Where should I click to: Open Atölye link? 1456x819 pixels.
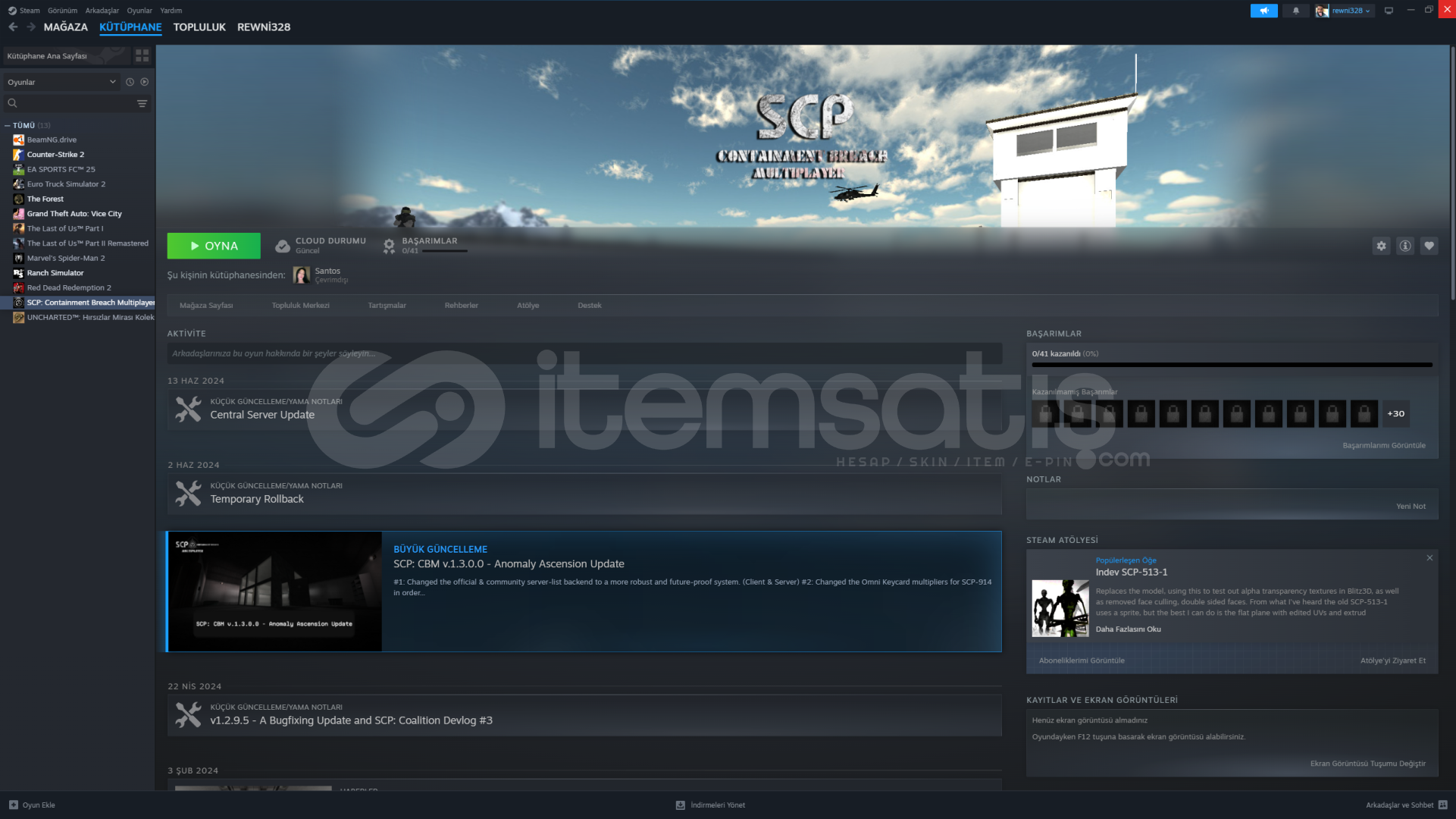pos(528,306)
